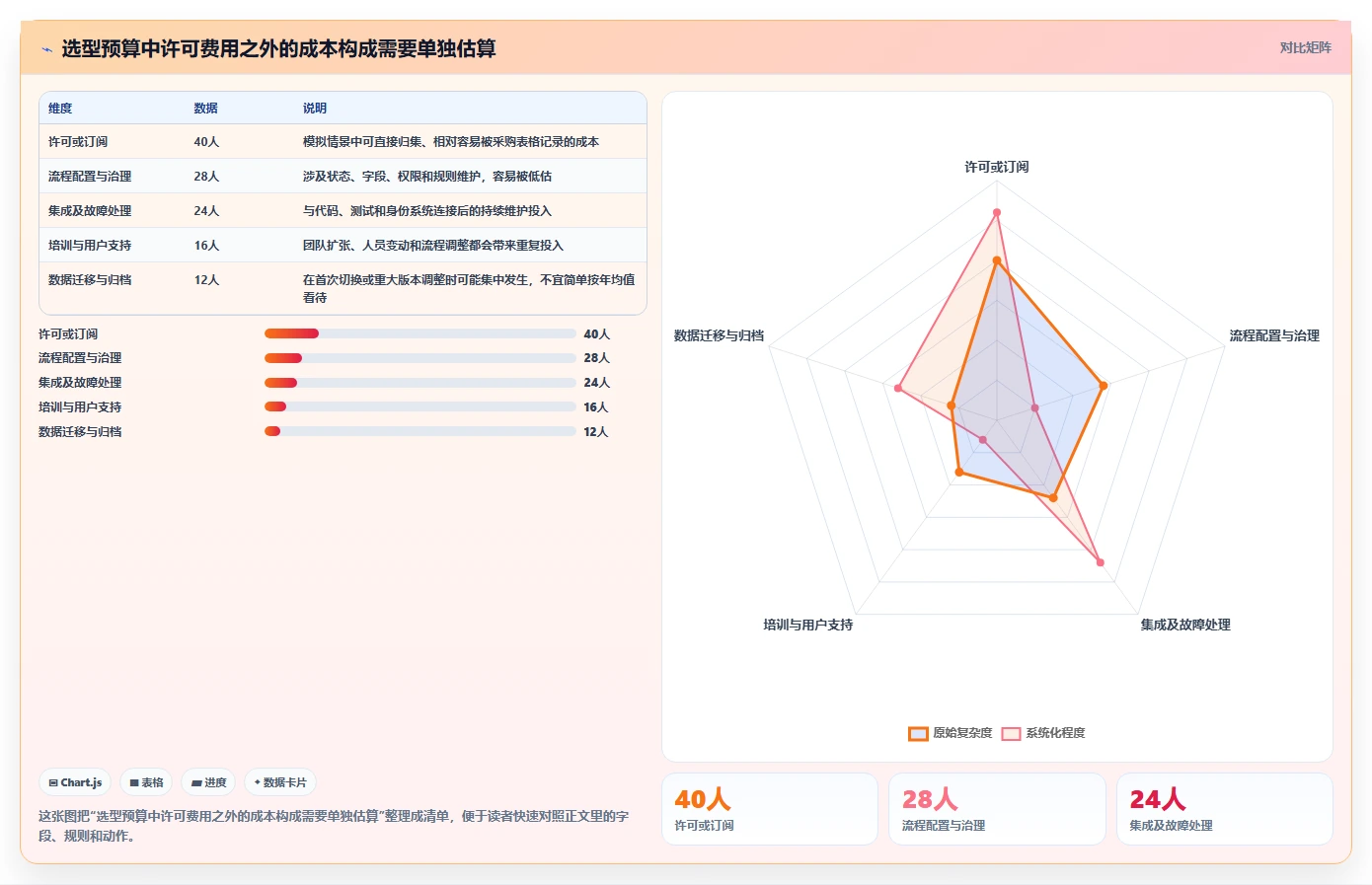Click pink data point near 集成及故障处理
The image size is (1372, 885).
[x=1100, y=562]
